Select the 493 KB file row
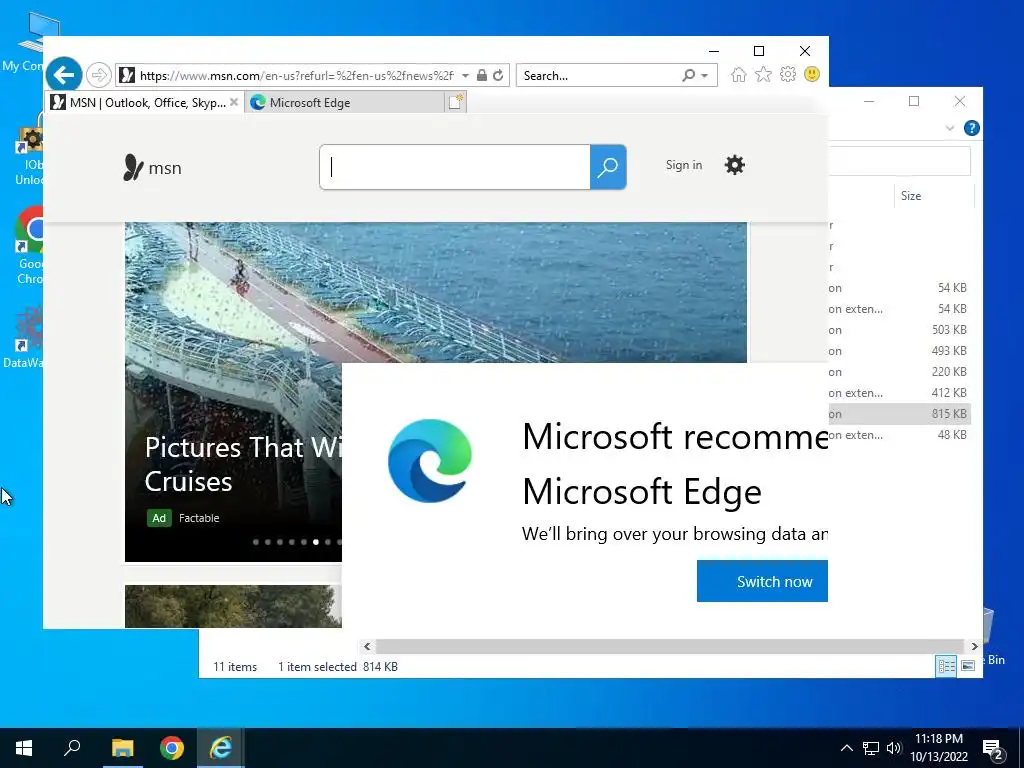The height and width of the screenshot is (768, 1024). coord(899,351)
